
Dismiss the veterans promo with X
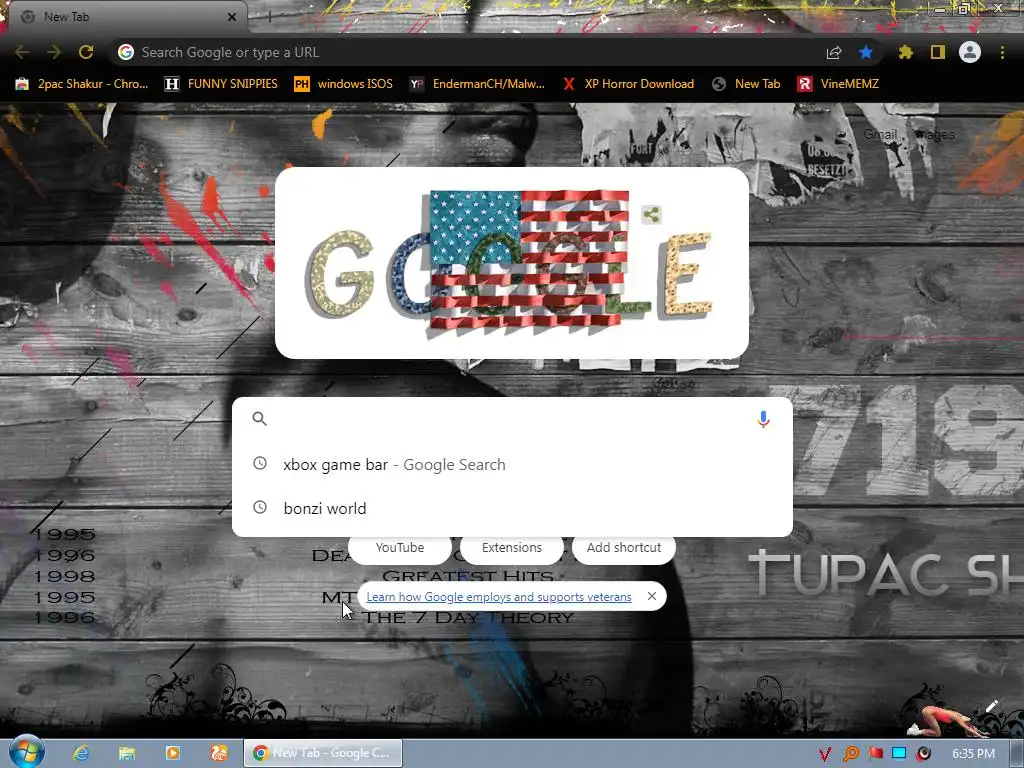click(652, 596)
